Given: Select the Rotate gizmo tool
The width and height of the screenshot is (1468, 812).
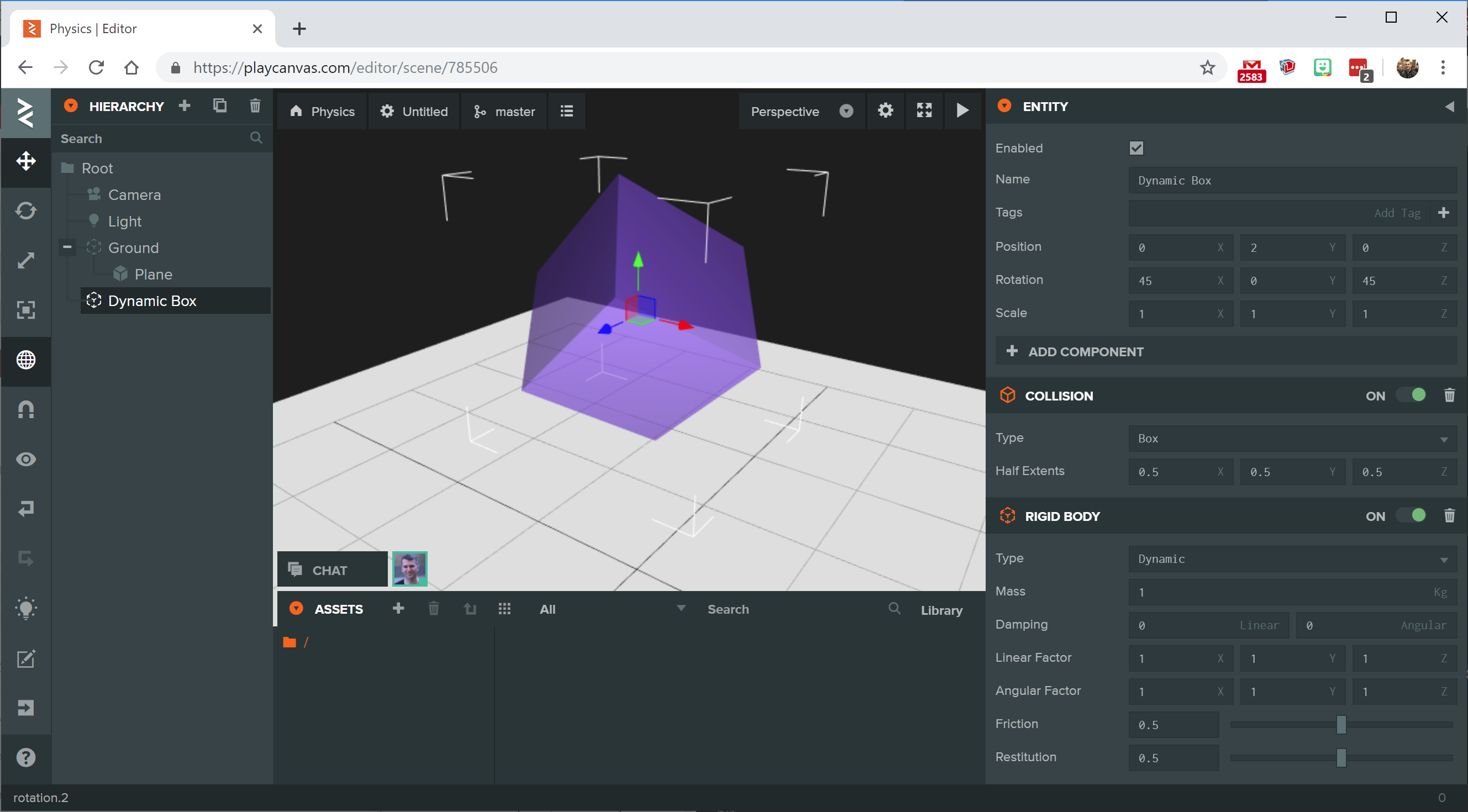Looking at the screenshot, I should pos(25,211).
